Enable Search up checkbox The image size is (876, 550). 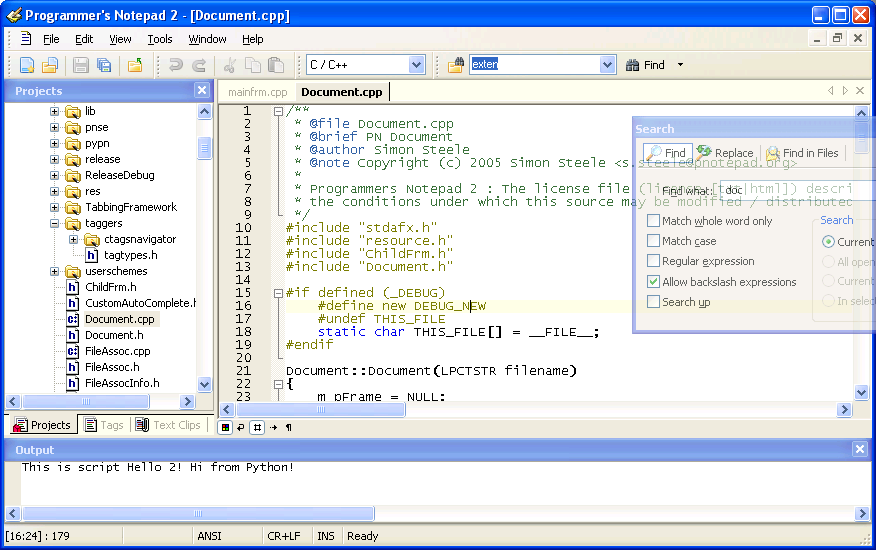coord(653,301)
